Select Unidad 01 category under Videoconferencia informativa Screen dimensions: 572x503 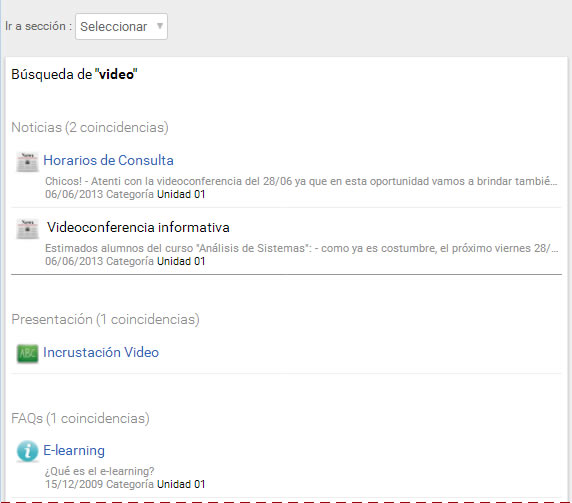(181, 261)
